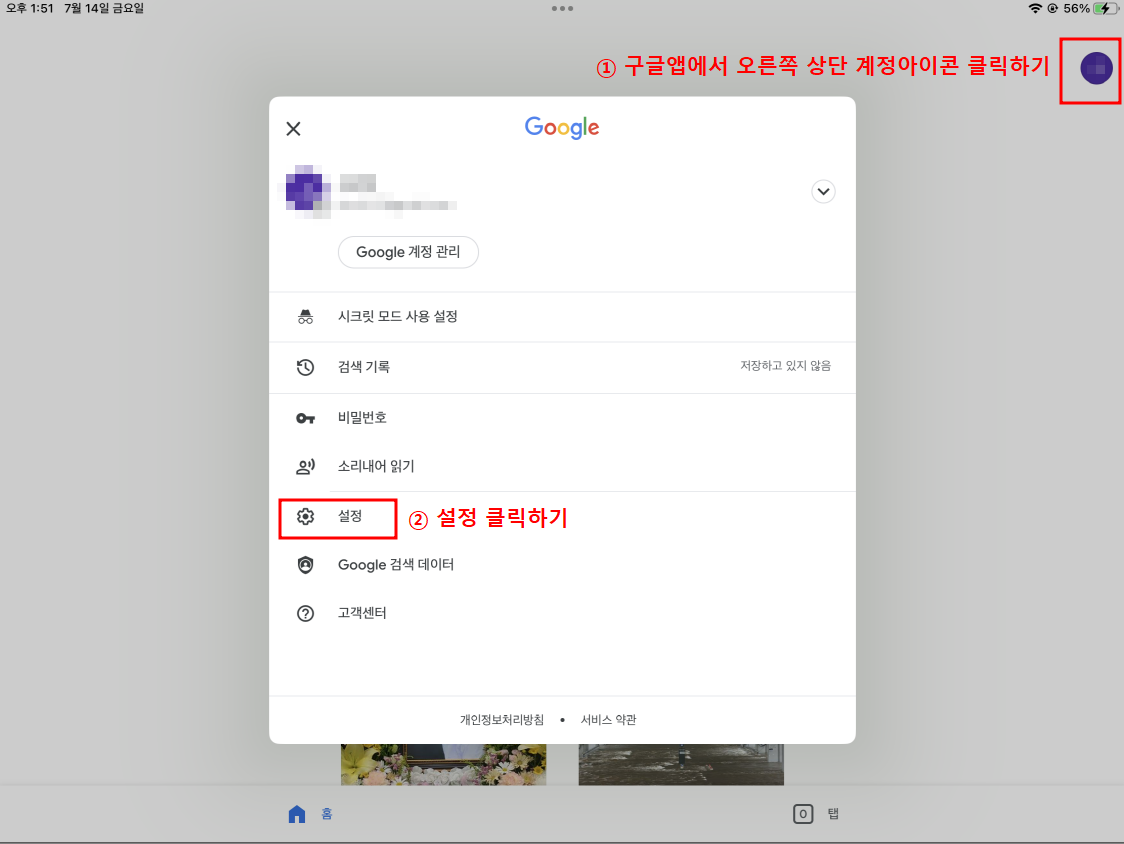Click the help question mark icon
The width and height of the screenshot is (1124, 844).
coord(305,614)
